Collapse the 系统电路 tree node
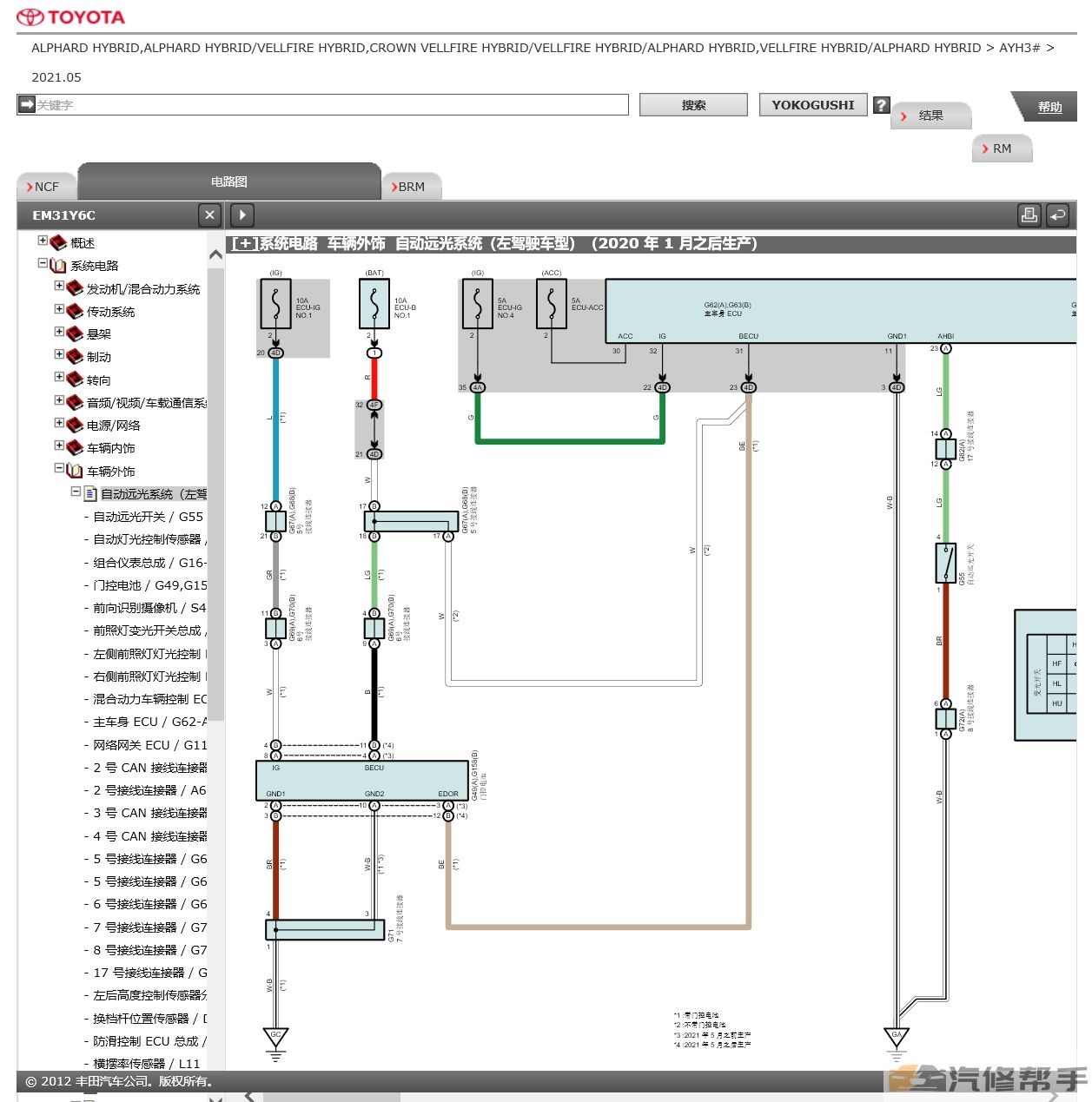The width and height of the screenshot is (1092, 1102). (43, 263)
